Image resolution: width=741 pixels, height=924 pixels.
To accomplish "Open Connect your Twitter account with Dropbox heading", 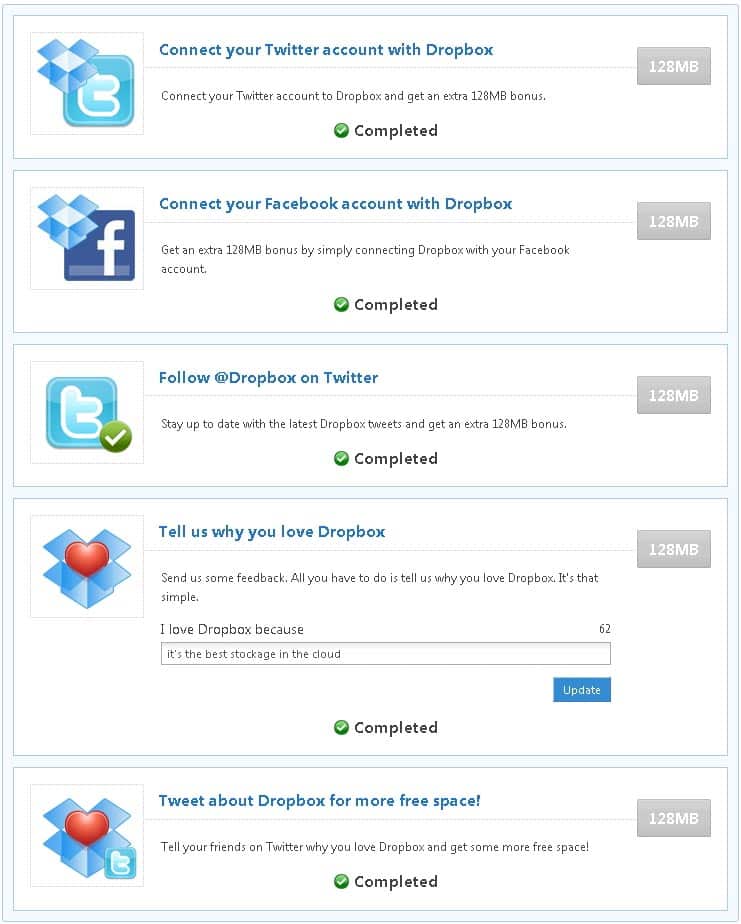I will [326, 50].
